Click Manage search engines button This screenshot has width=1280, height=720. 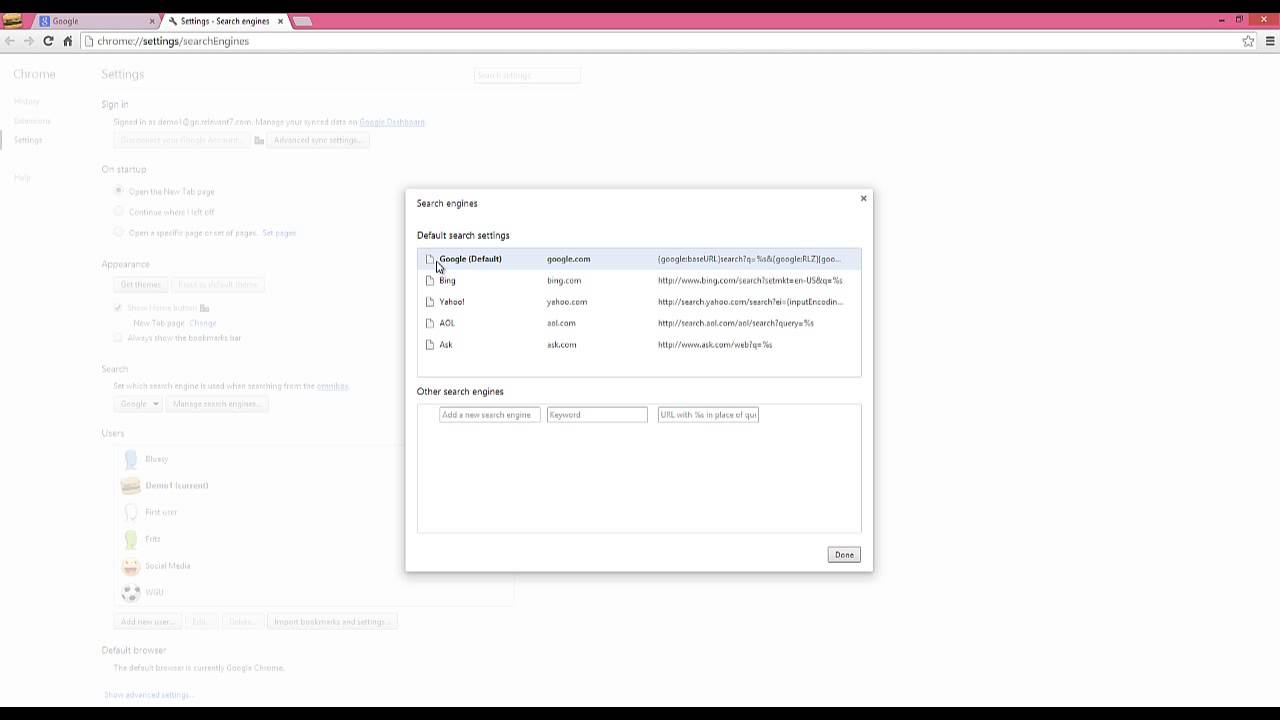click(216, 404)
